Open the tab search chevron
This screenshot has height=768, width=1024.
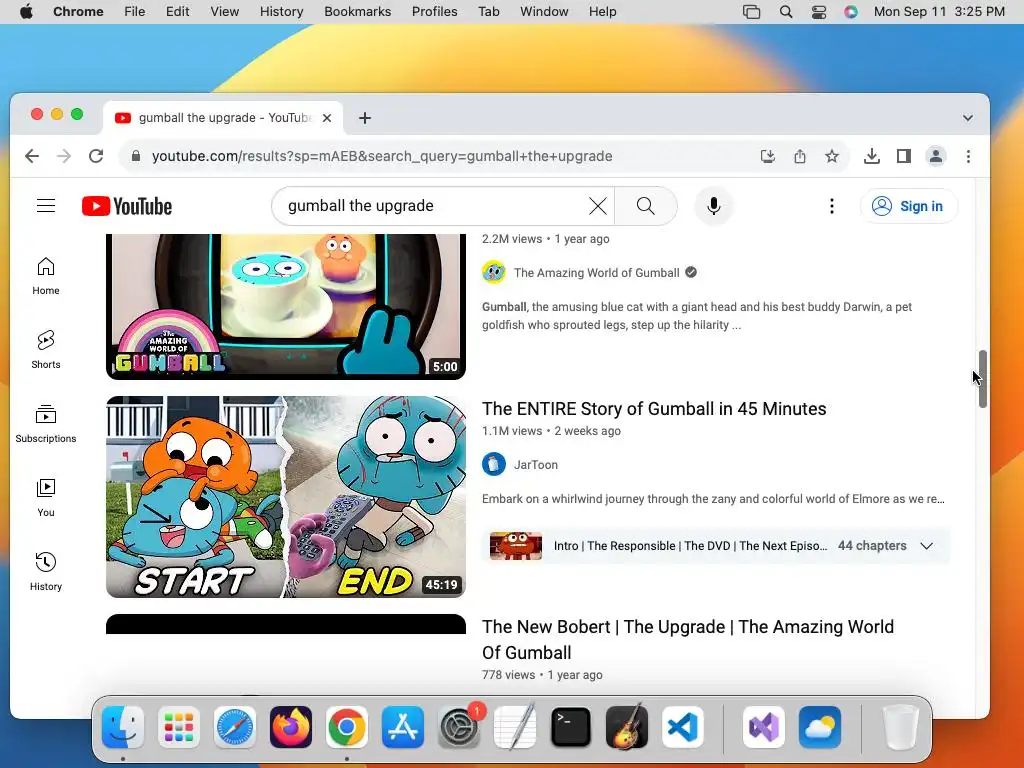point(968,118)
